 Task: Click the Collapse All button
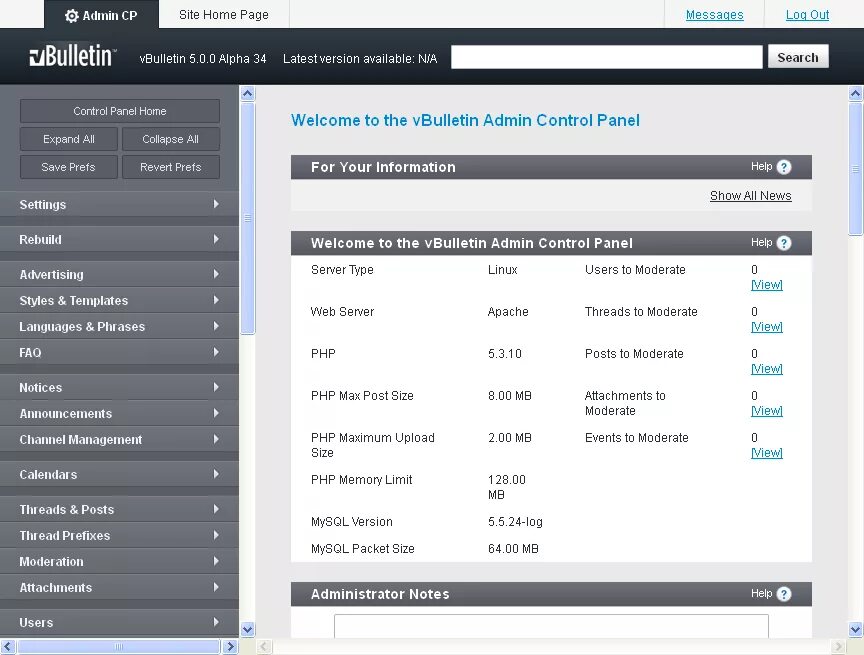point(170,139)
